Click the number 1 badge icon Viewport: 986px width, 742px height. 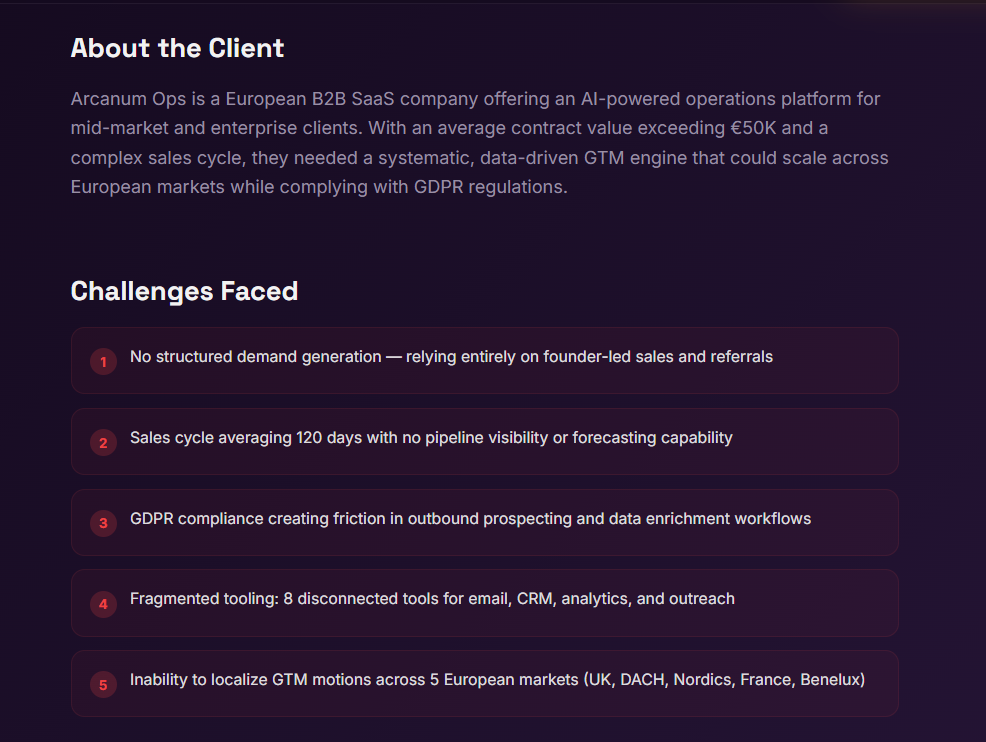[103, 361]
